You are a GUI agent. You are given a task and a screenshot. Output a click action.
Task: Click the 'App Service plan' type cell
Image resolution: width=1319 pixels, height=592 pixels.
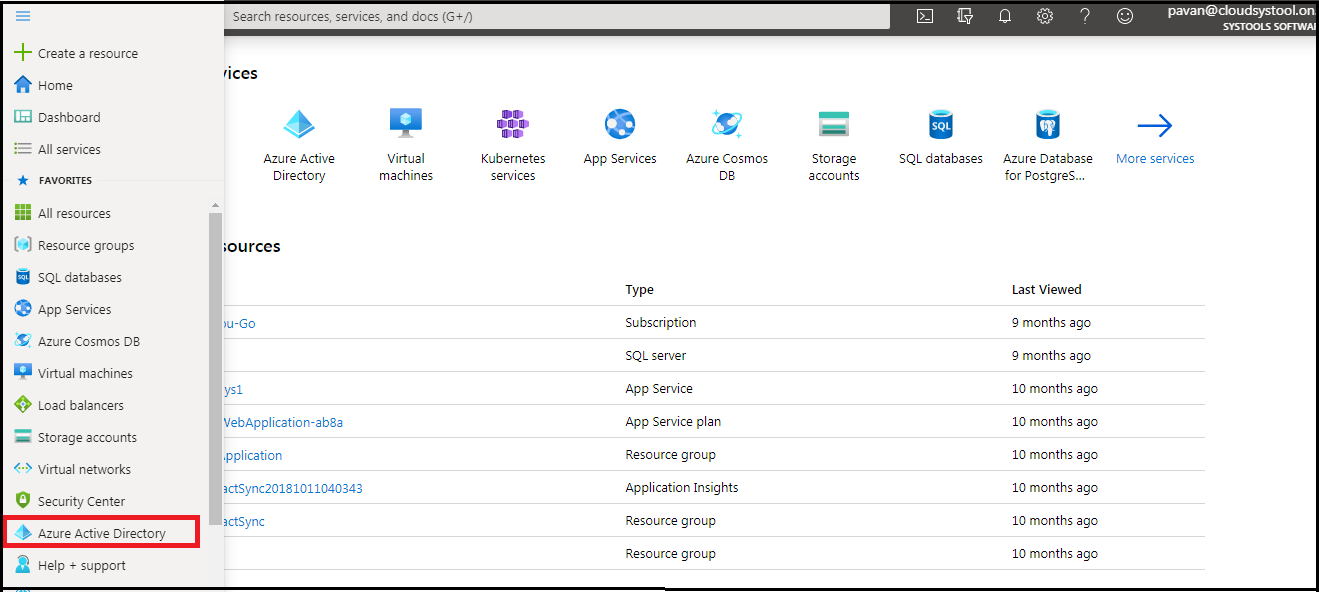click(672, 422)
